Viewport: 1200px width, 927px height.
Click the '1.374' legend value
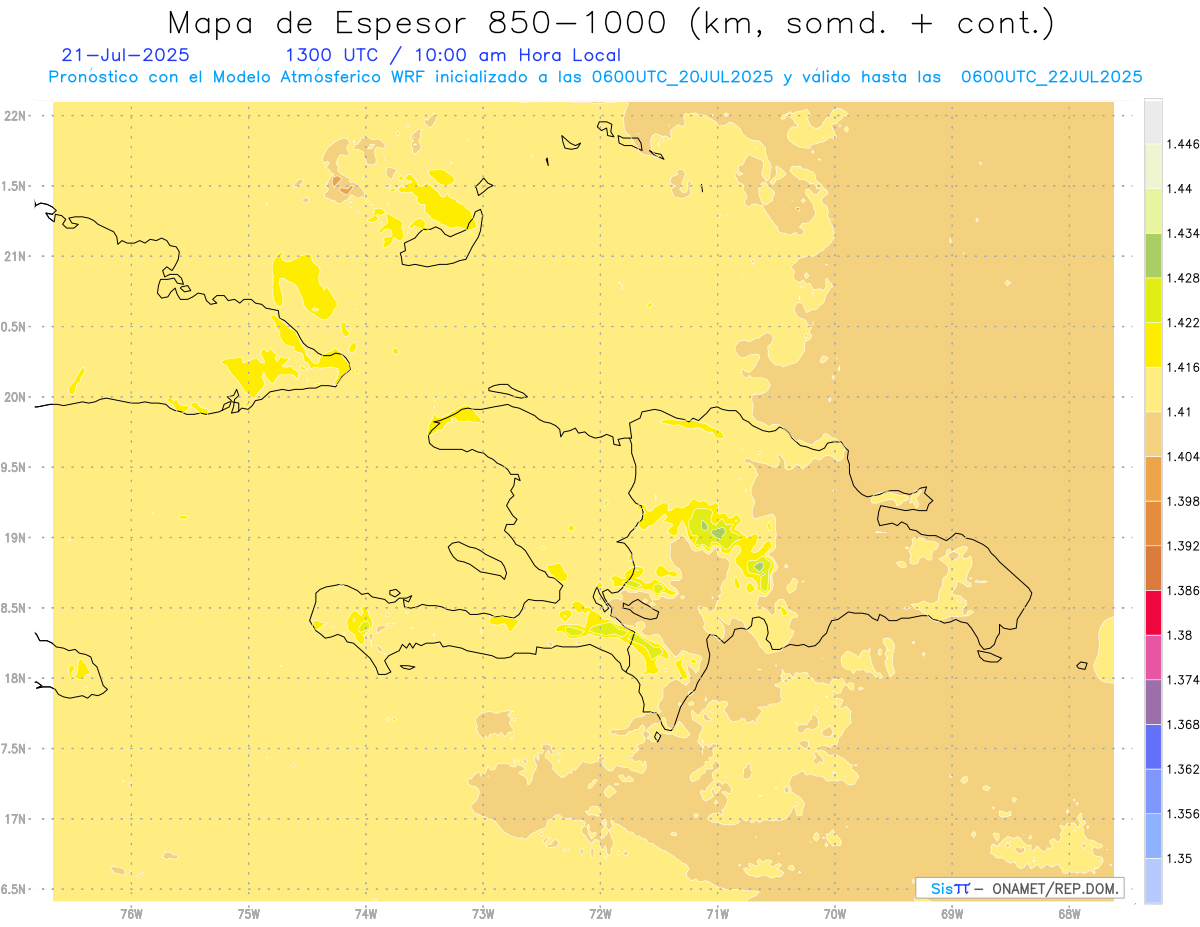(x=1183, y=679)
